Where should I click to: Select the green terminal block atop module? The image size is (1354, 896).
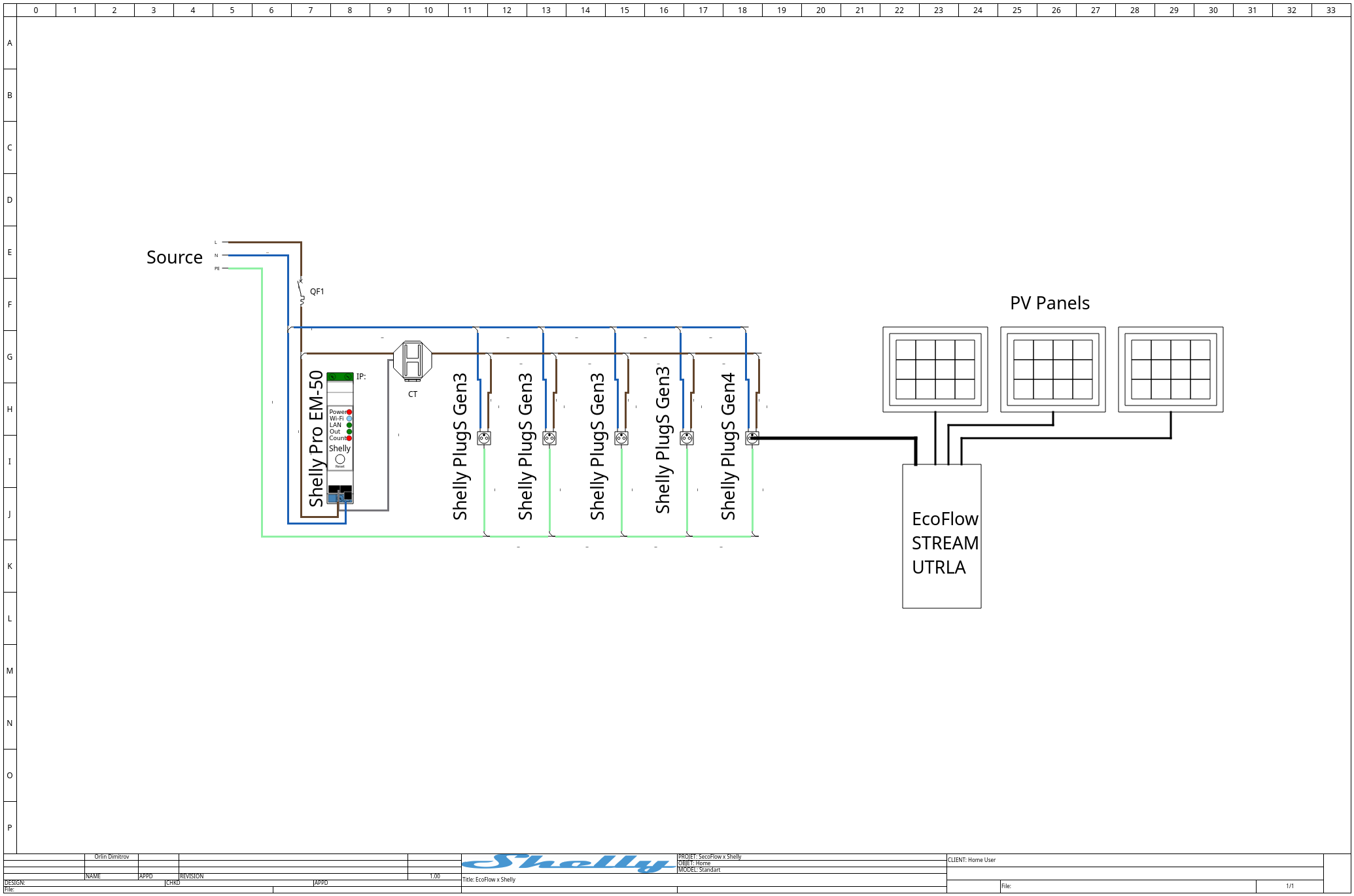340,377
